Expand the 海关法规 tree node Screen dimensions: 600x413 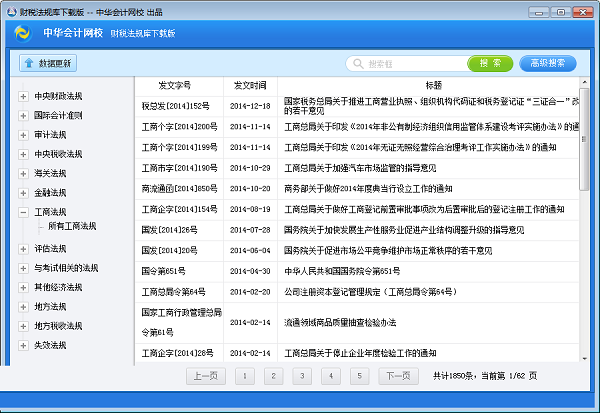coord(23,174)
